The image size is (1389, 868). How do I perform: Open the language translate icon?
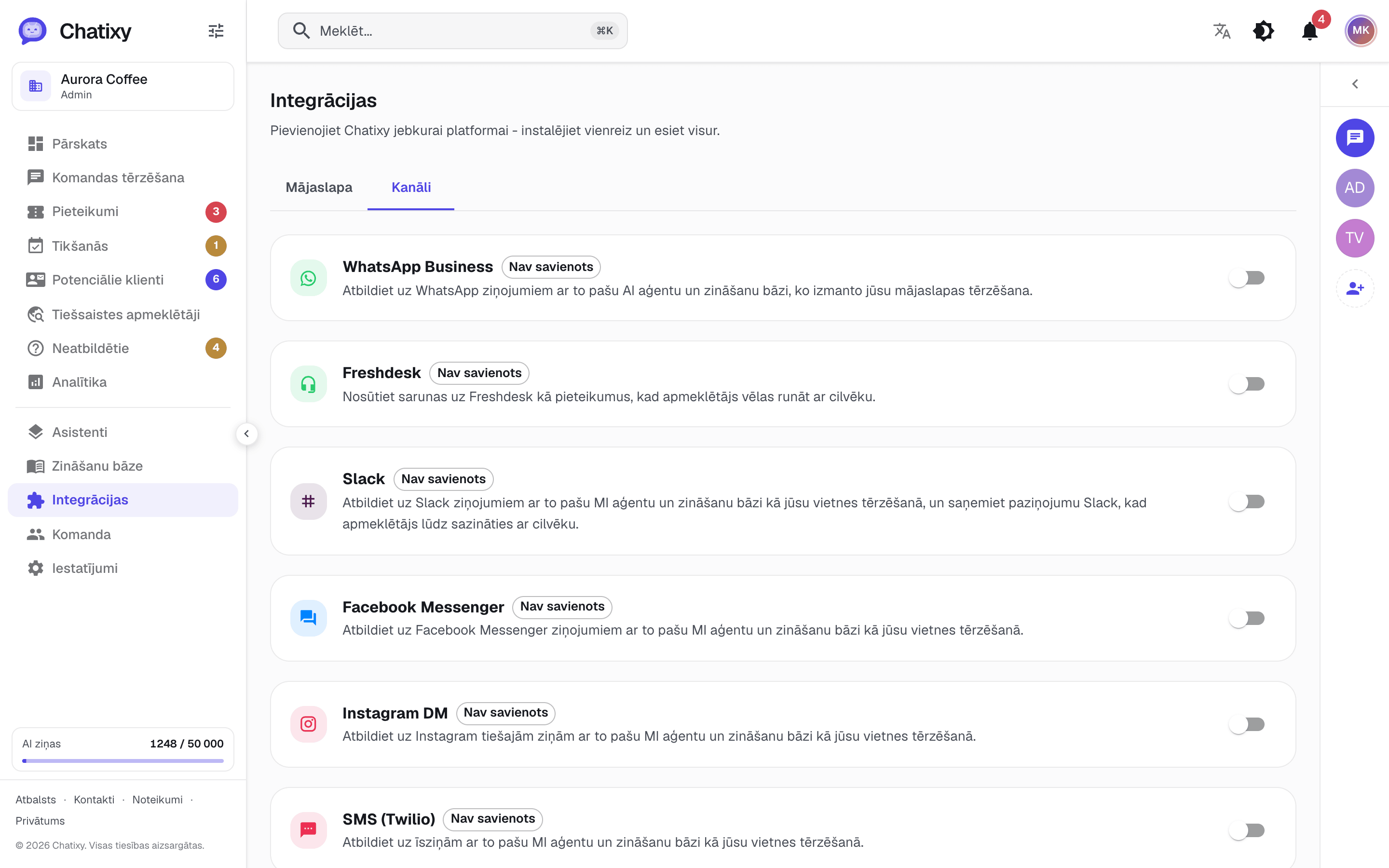click(1222, 31)
